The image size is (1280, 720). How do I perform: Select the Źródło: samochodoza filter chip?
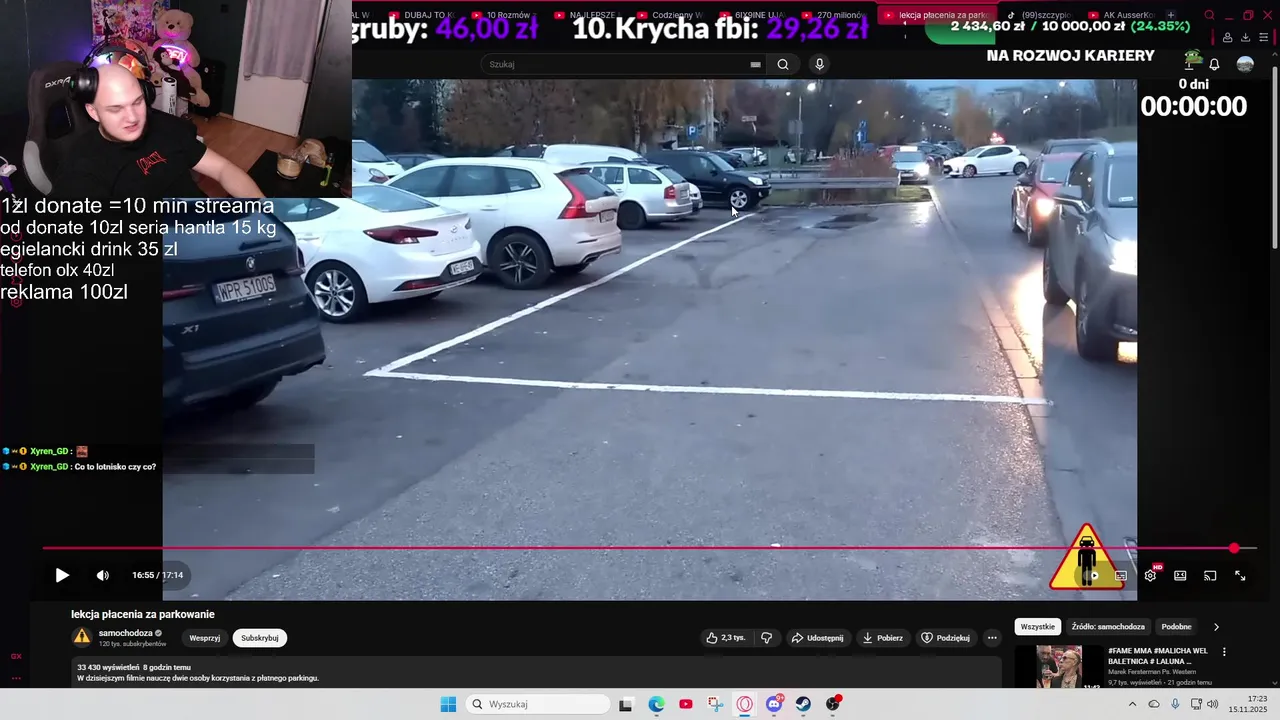[1107, 627]
